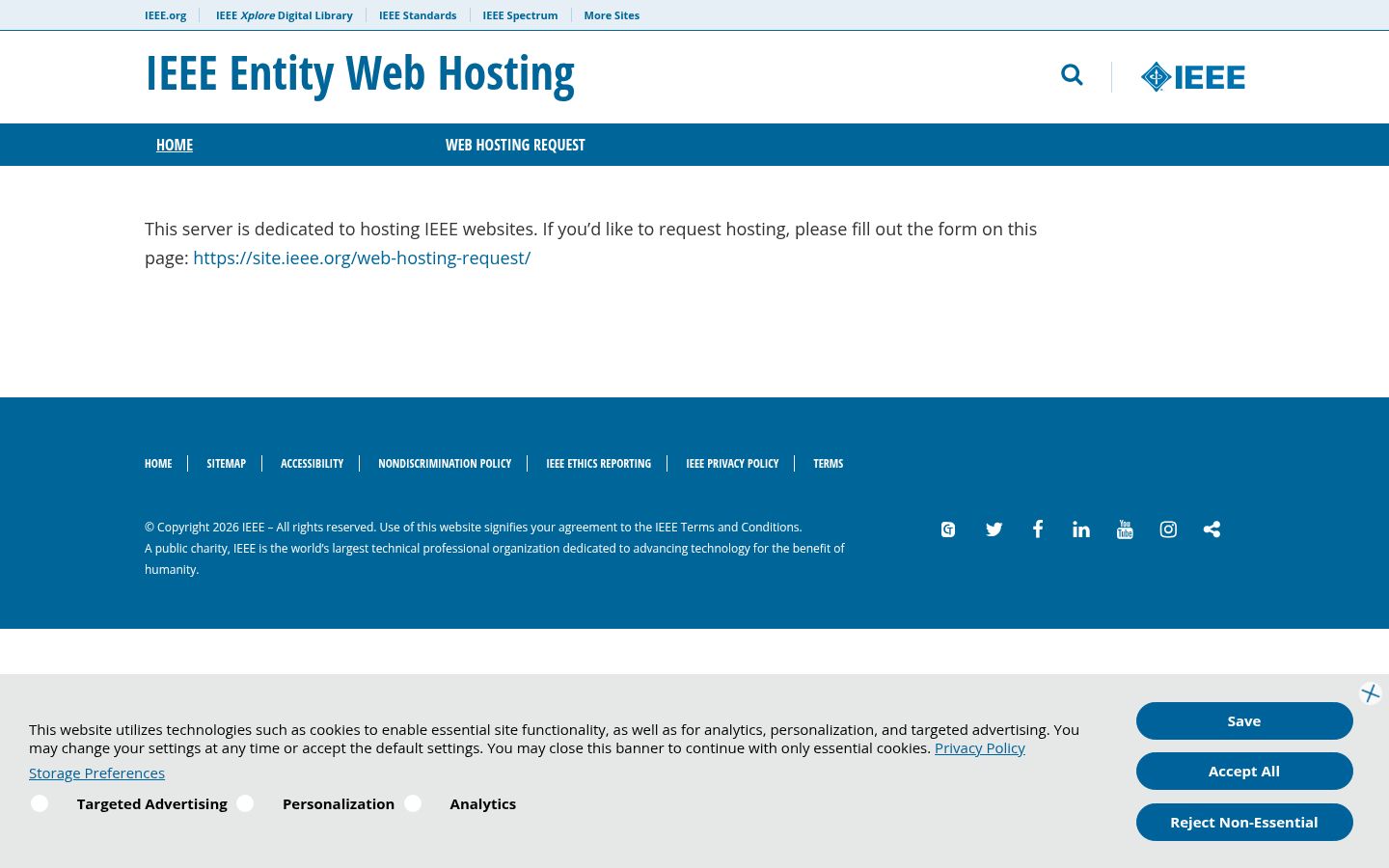Follow the site.ieee.org web-hosting-request link
The image size is (1389, 868).
click(x=362, y=258)
